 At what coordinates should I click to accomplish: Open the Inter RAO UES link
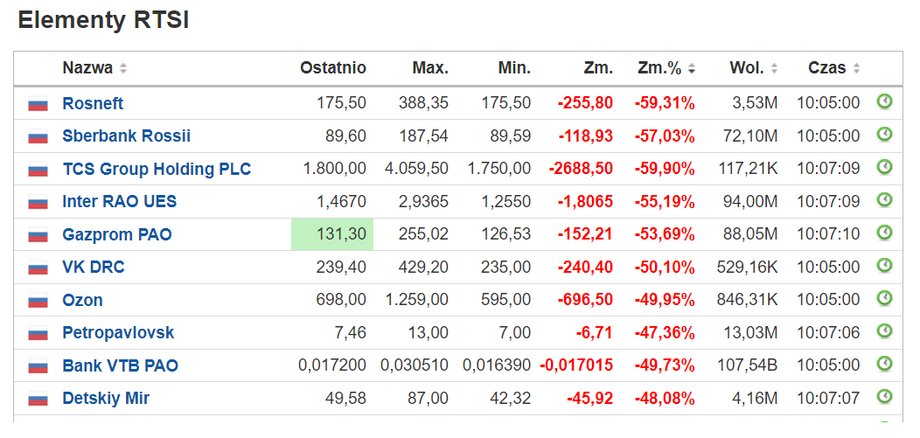[119, 202]
